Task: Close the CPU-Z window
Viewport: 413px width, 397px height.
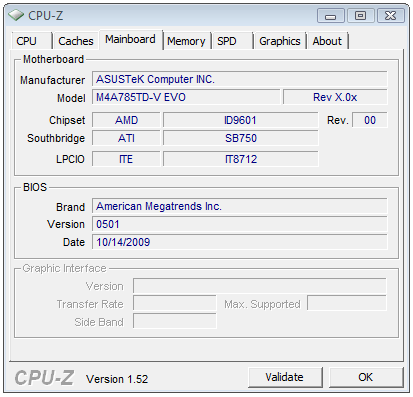Action: coord(390,16)
